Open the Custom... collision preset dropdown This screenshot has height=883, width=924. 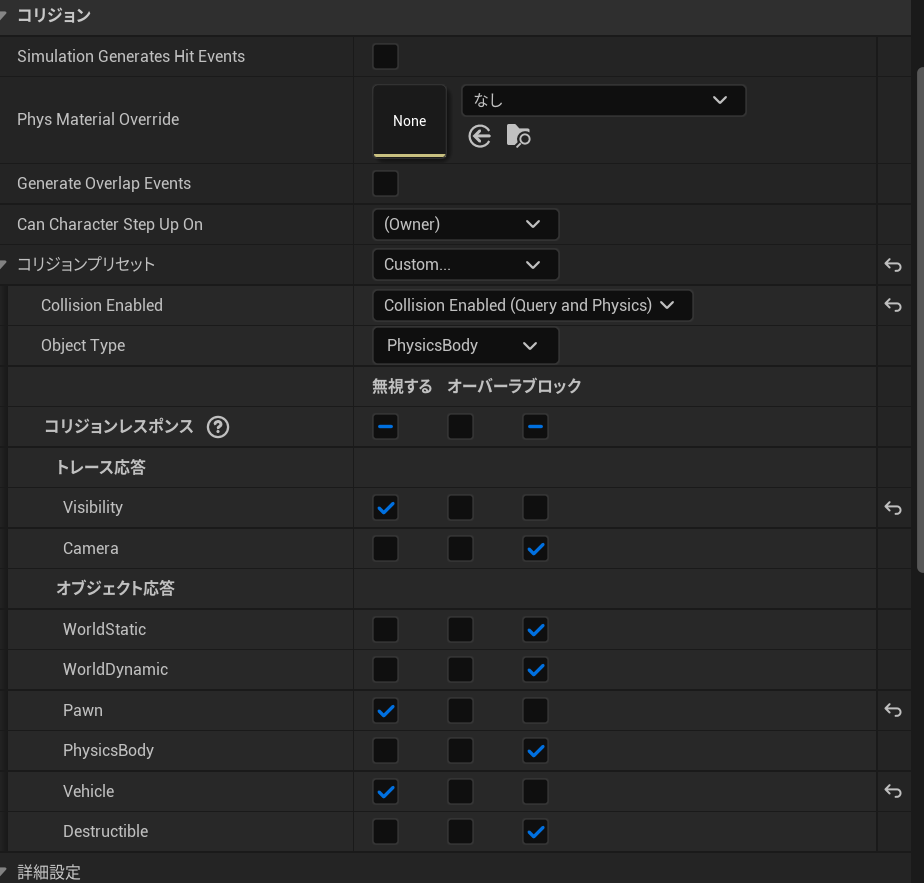466,265
